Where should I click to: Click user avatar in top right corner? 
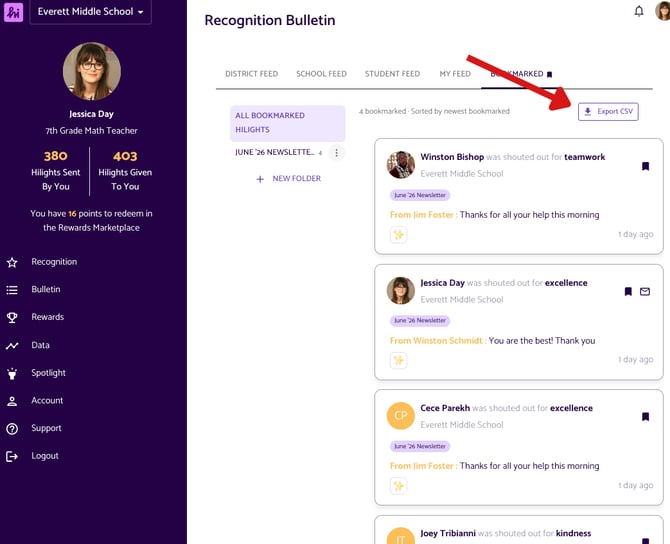click(x=663, y=10)
